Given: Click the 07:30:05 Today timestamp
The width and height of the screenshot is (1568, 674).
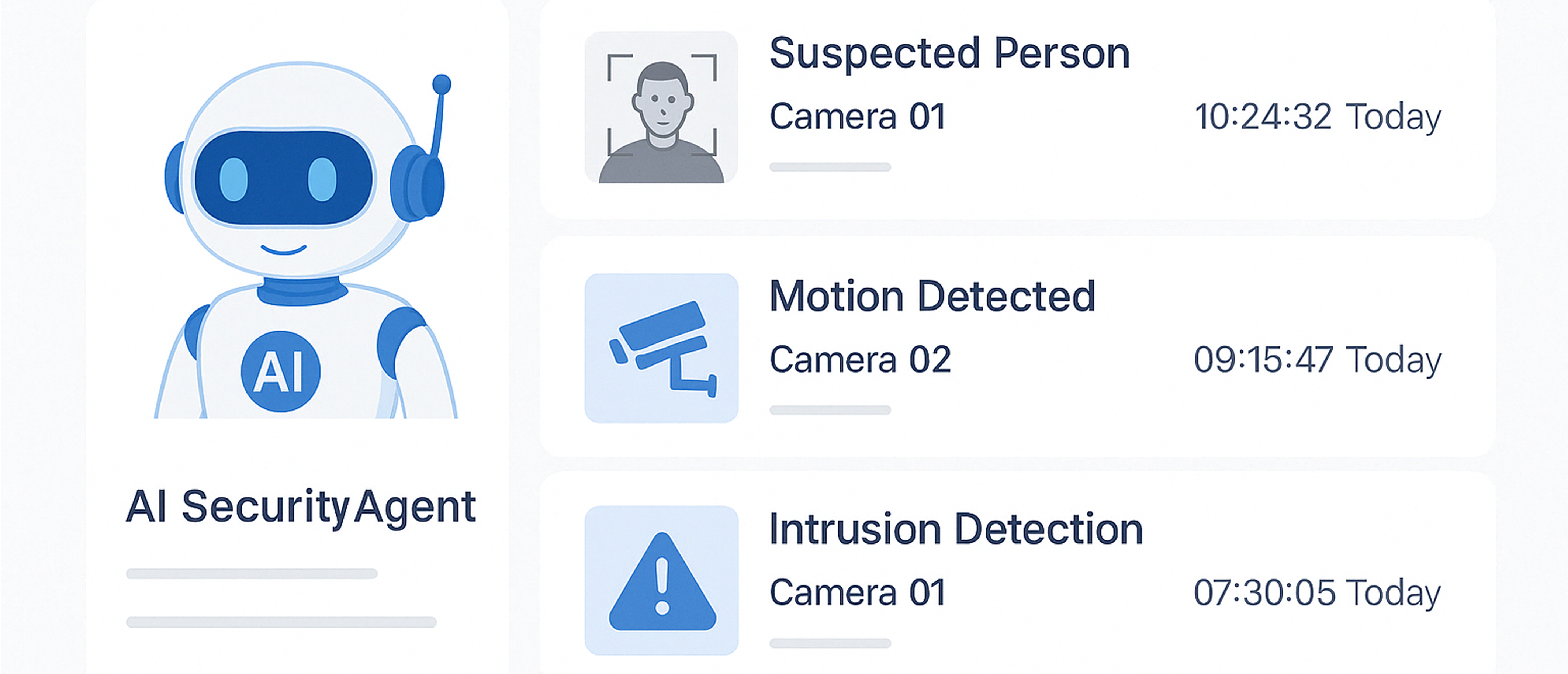Looking at the screenshot, I should [x=1316, y=592].
